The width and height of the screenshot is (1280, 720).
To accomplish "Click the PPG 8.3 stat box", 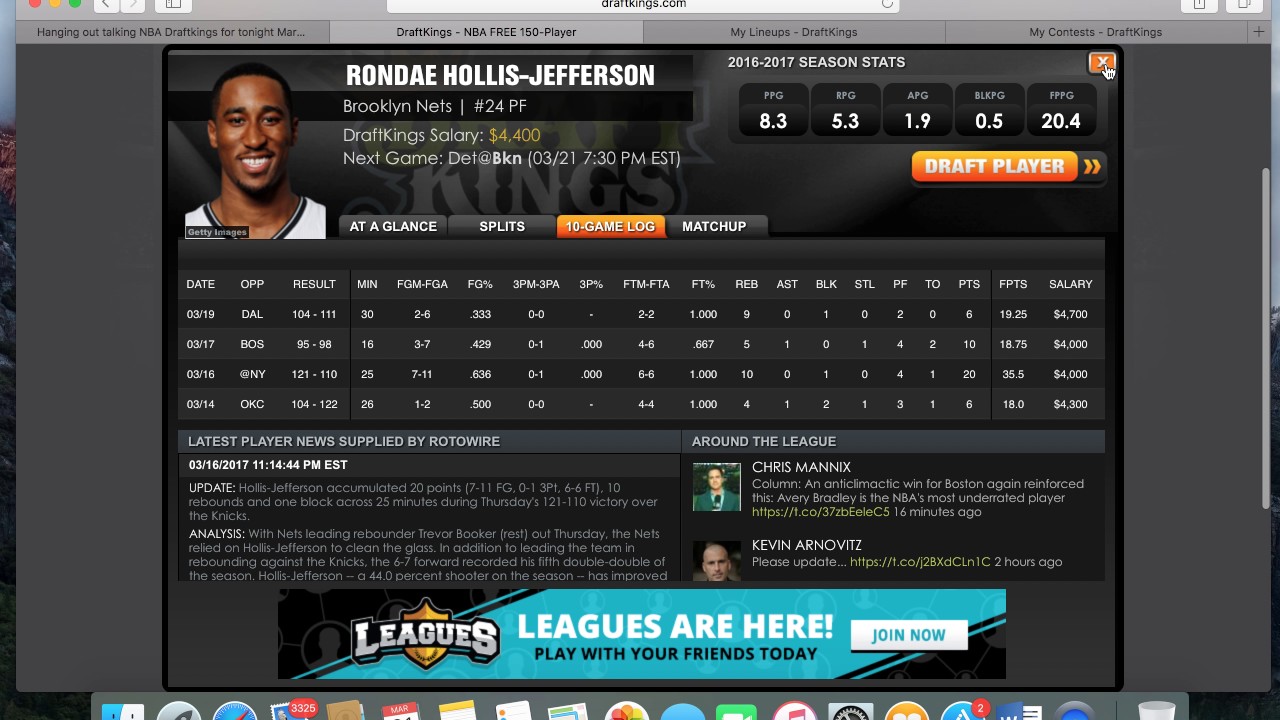I will pyautogui.click(x=773, y=110).
